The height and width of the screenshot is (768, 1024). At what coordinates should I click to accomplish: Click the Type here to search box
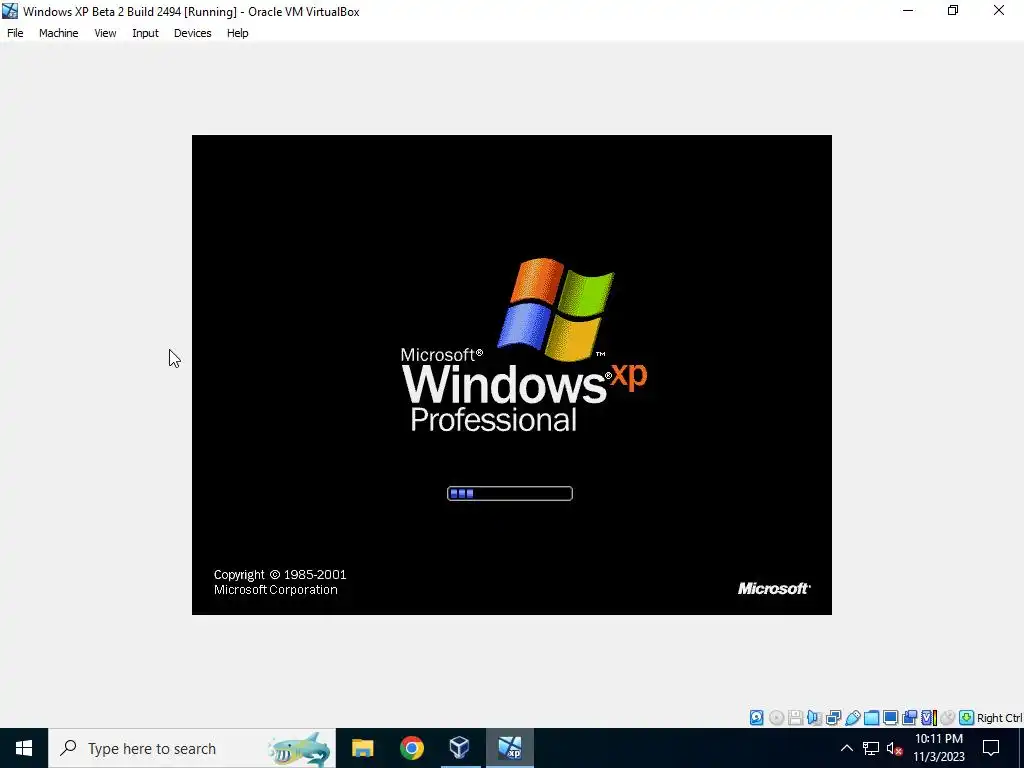191,748
